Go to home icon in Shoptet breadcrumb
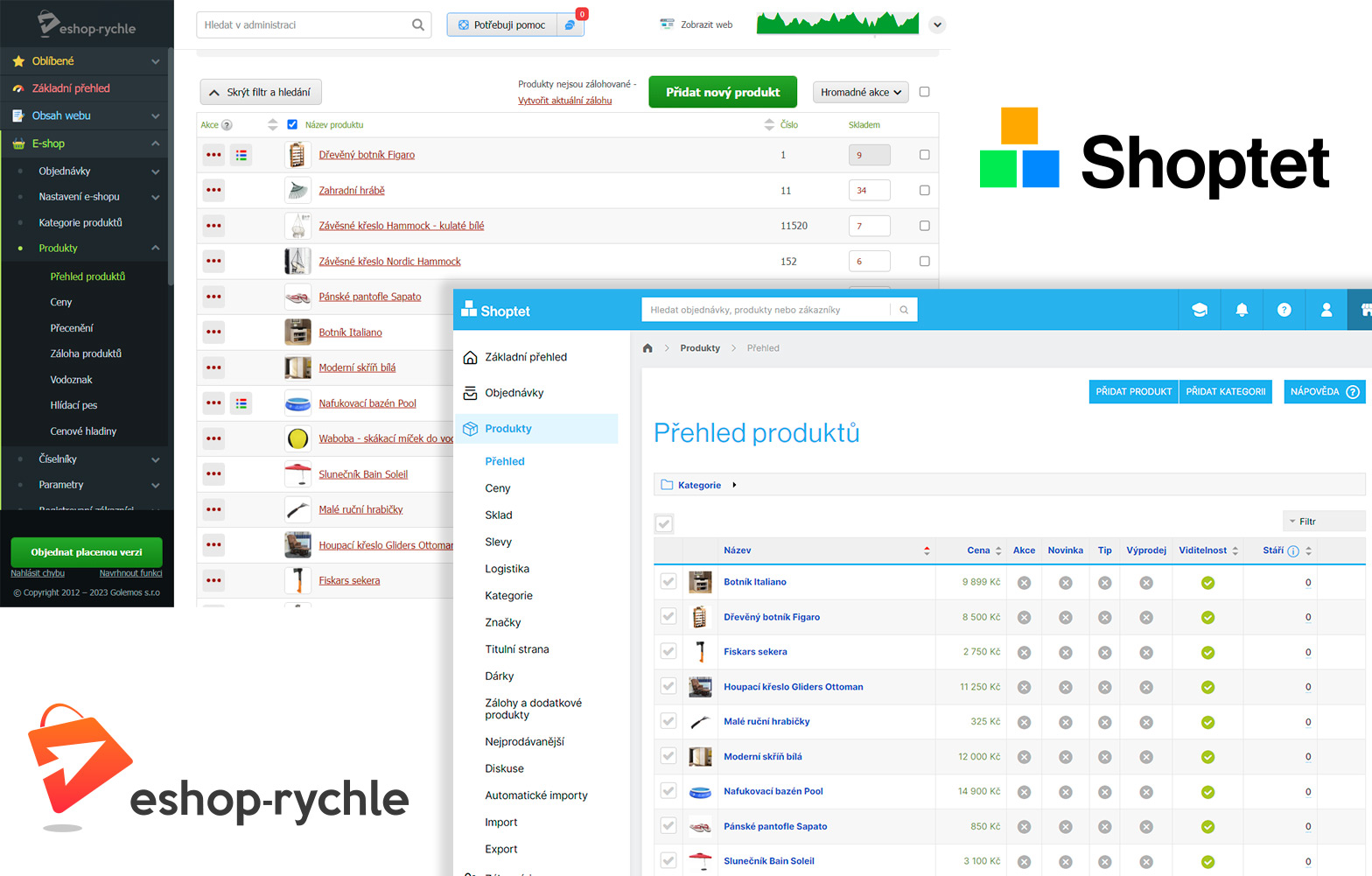The width and height of the screenshot is (1372, 876). click(647, 348)
